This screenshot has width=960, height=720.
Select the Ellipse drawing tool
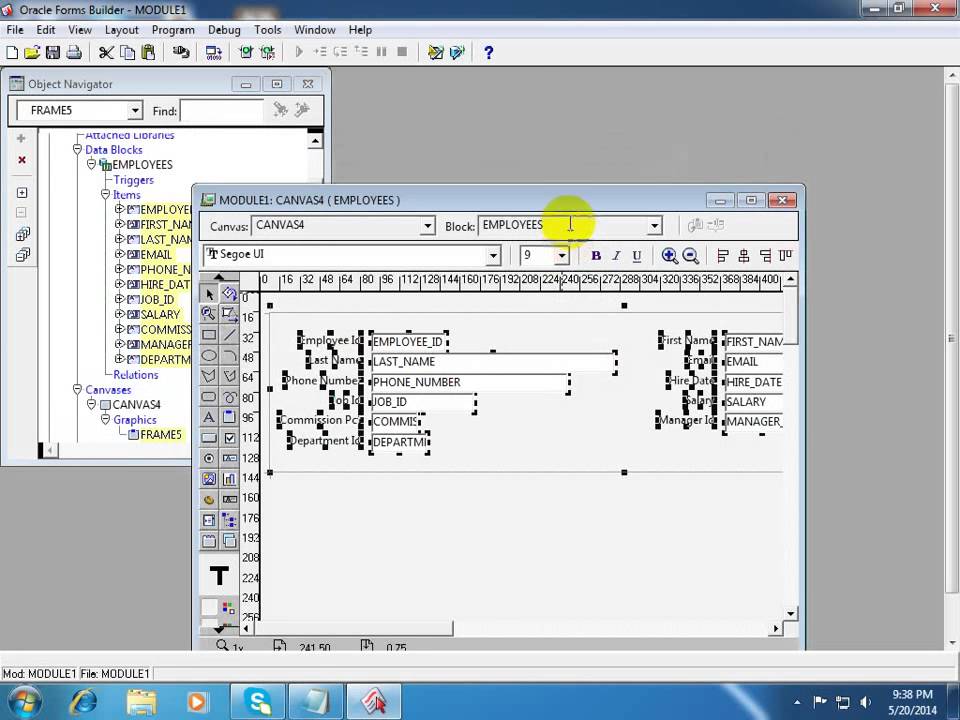[209, 356]
